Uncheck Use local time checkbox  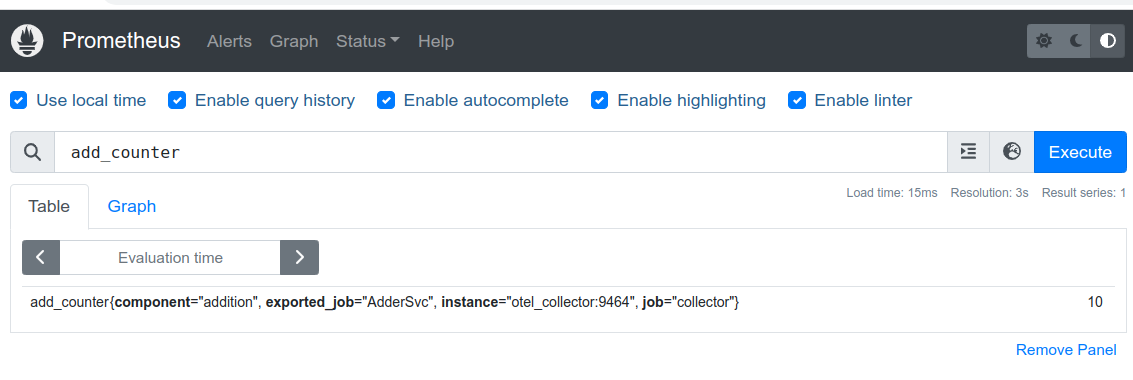[x=19, y=100]
